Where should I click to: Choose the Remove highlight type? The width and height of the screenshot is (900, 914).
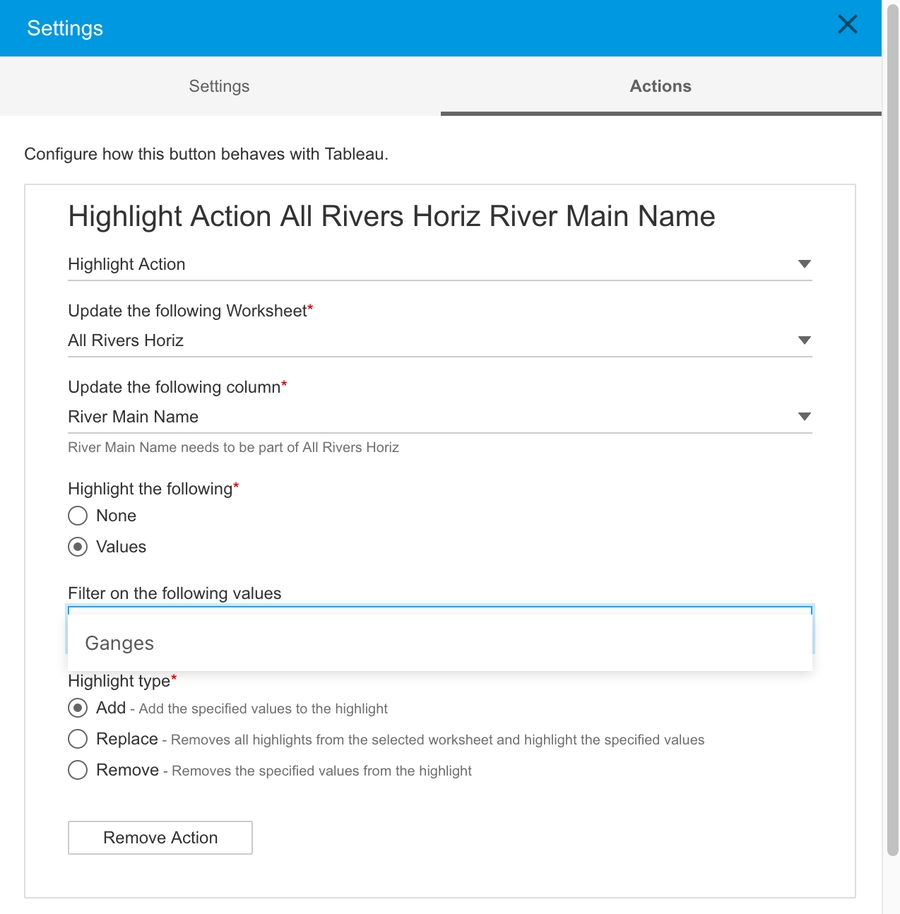pyautogui.click(x=78, y=770)
